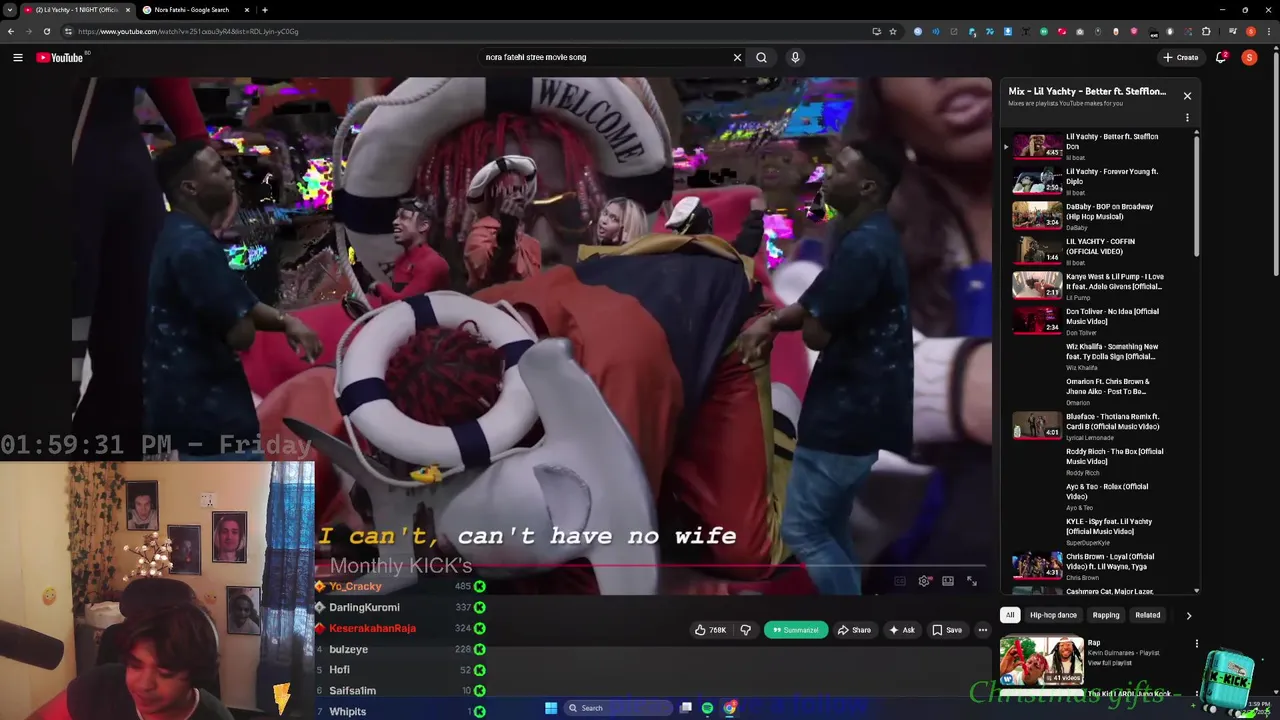Play Lil Yachty Forever Young ft. Diplo

click(1088, 181)
